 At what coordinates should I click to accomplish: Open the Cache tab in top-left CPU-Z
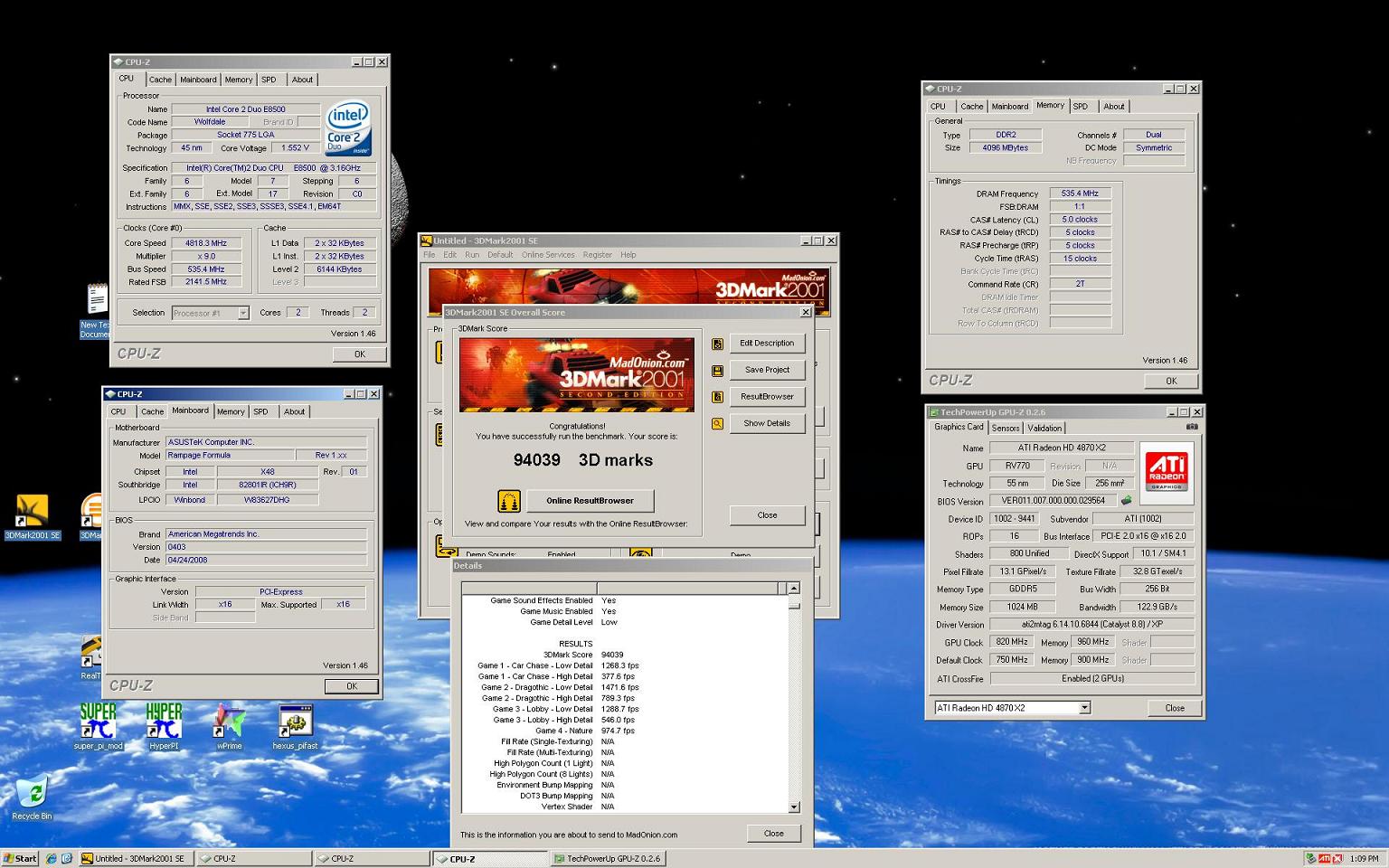[160, 80]
